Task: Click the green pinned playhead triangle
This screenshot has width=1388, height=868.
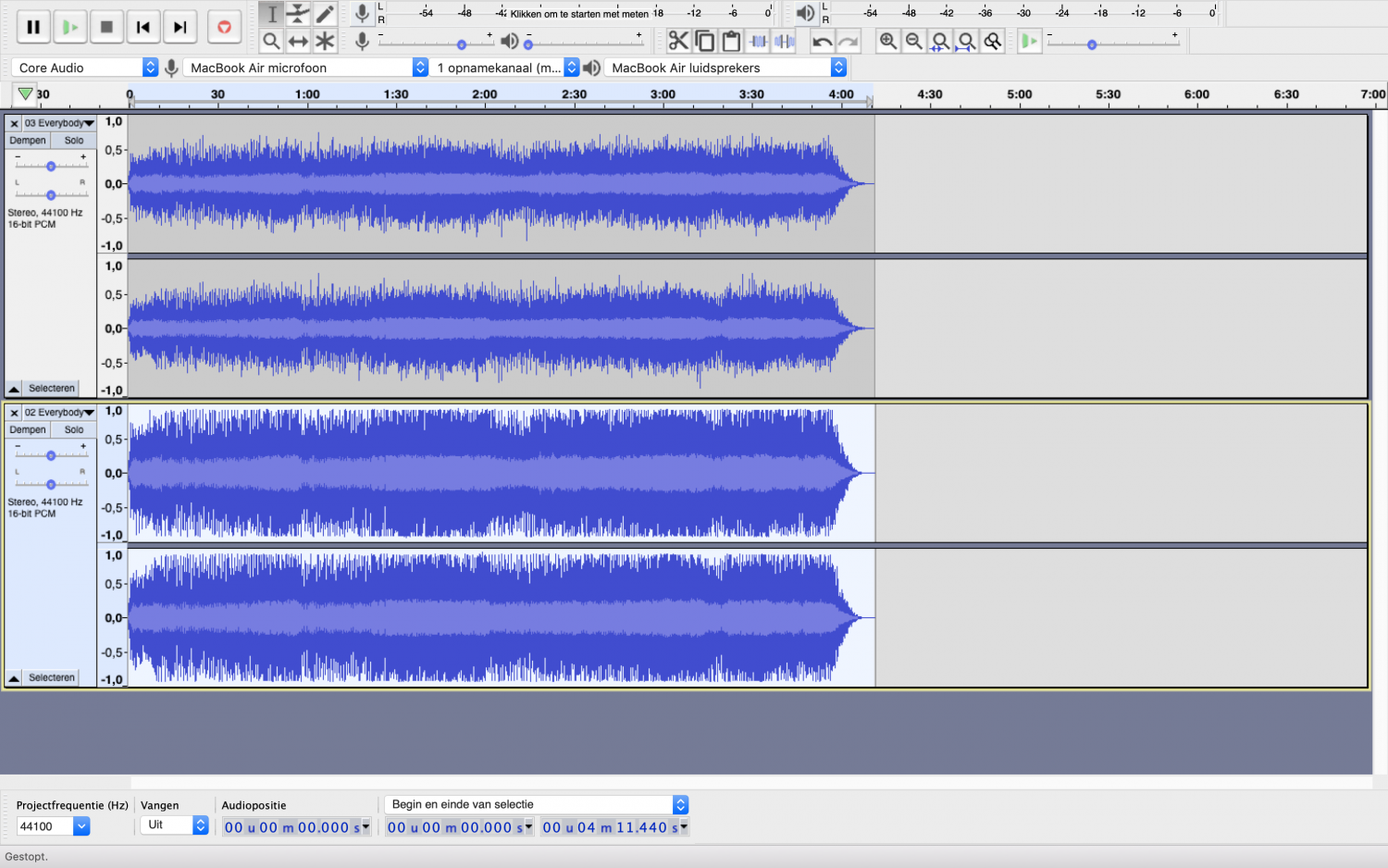Action: [25, 93]
